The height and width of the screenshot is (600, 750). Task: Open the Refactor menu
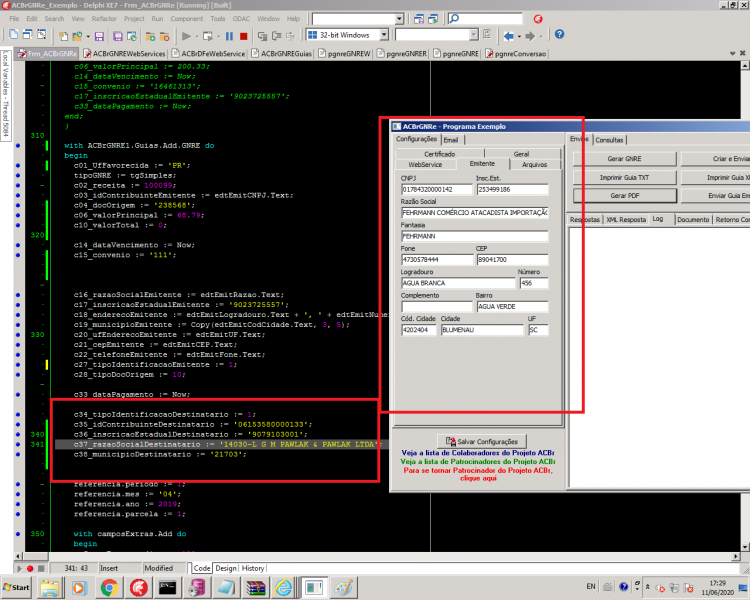click(104, 19)
